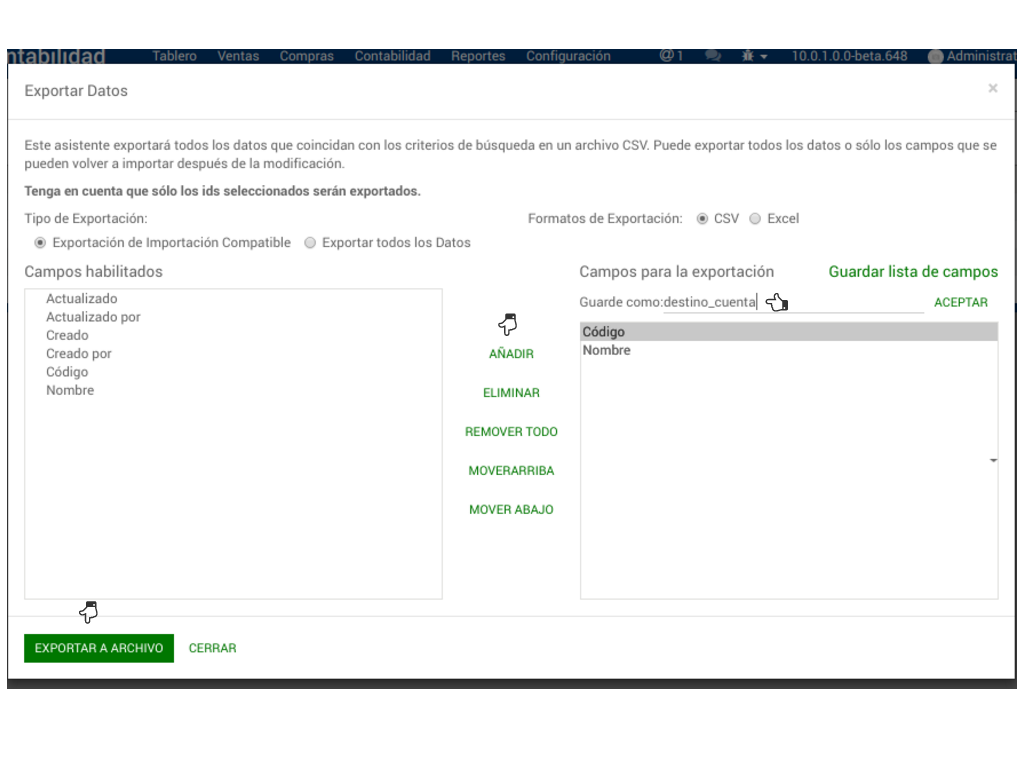Click the Administrator avatar icon

[x=936, y=57]
